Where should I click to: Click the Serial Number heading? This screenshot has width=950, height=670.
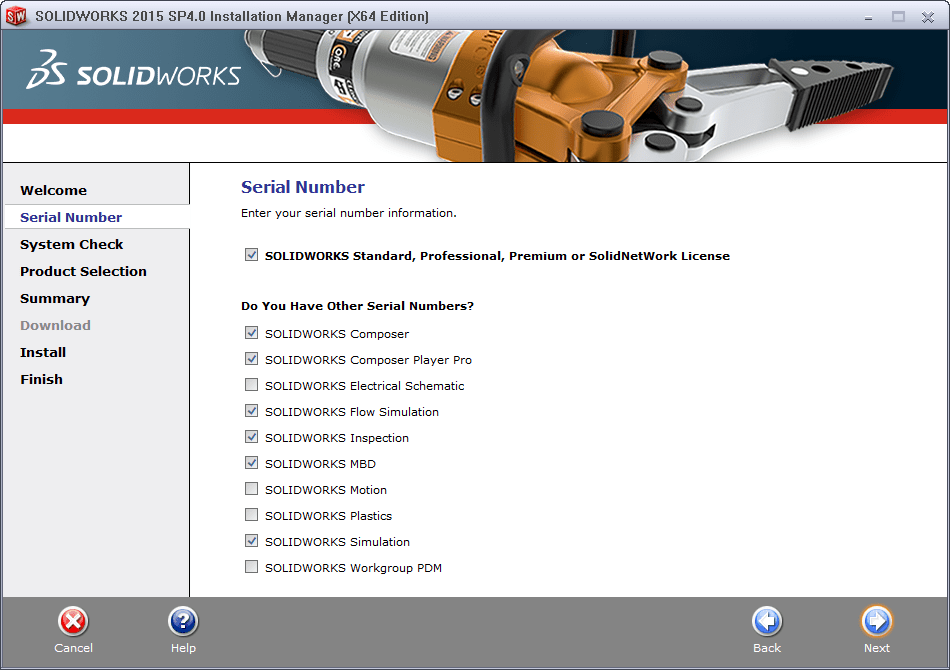tap(303, 187)
